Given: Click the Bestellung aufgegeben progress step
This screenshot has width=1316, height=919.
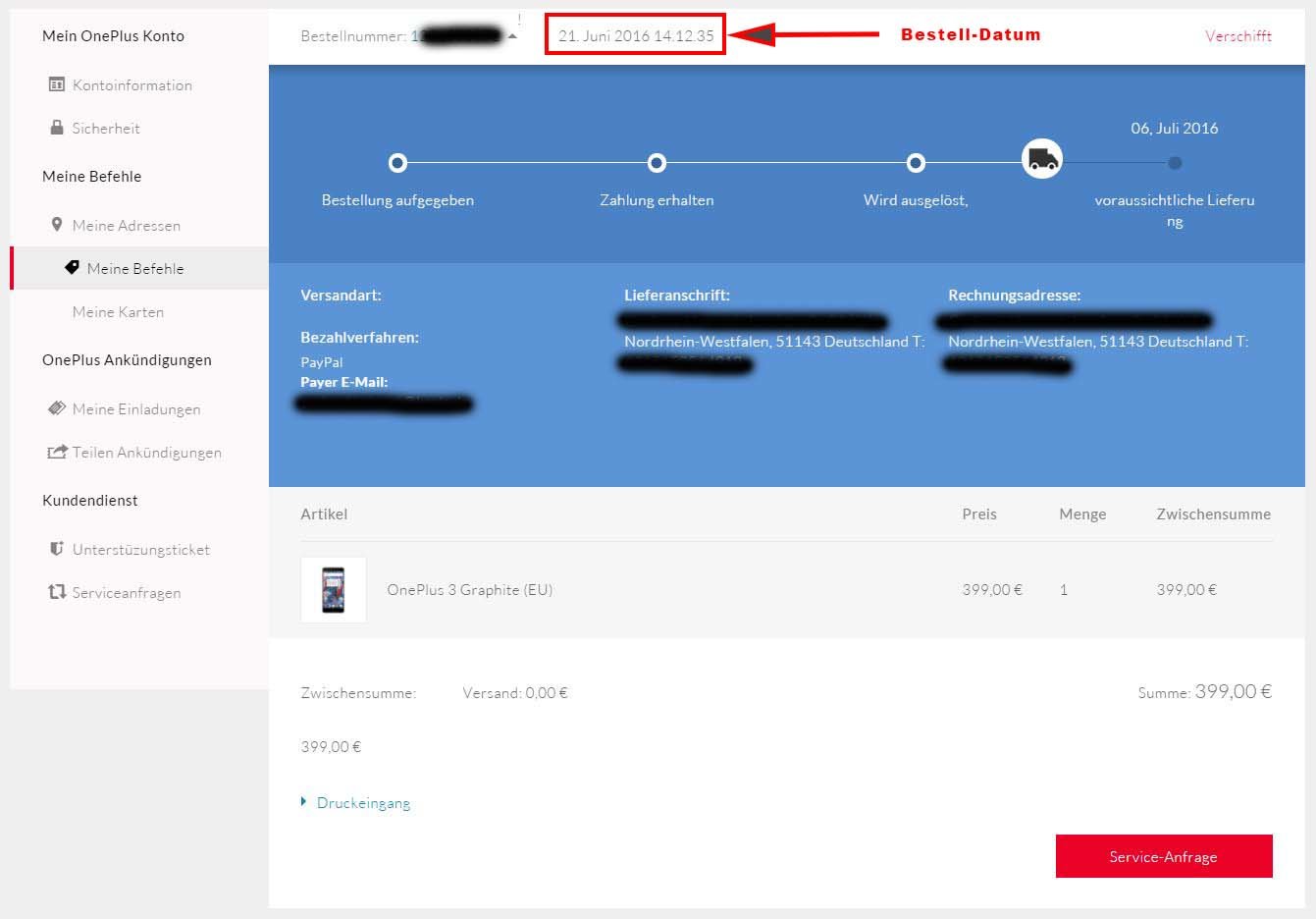Looking at the screenshot, I should [397, 163].
